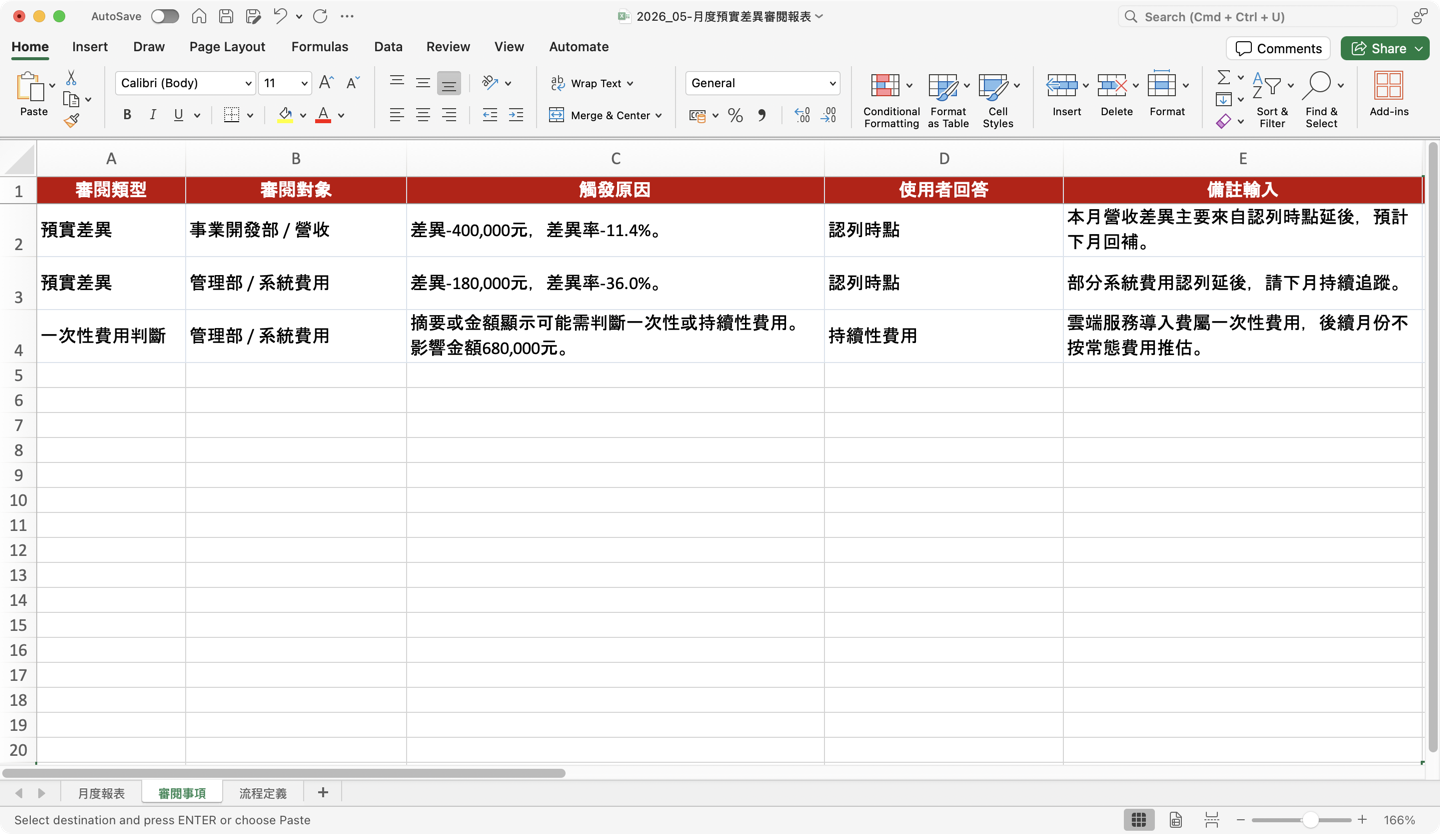Click the Cut scissors icon
1440x834 pixels.
tap(71, 78)
